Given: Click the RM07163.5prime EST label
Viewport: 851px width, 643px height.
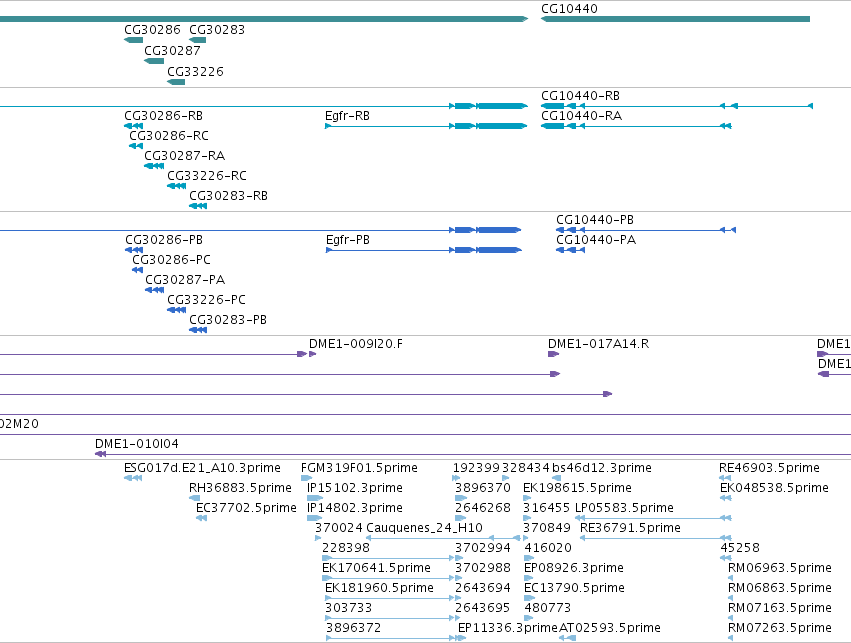Looking at the screenshot, I should 780,608.
